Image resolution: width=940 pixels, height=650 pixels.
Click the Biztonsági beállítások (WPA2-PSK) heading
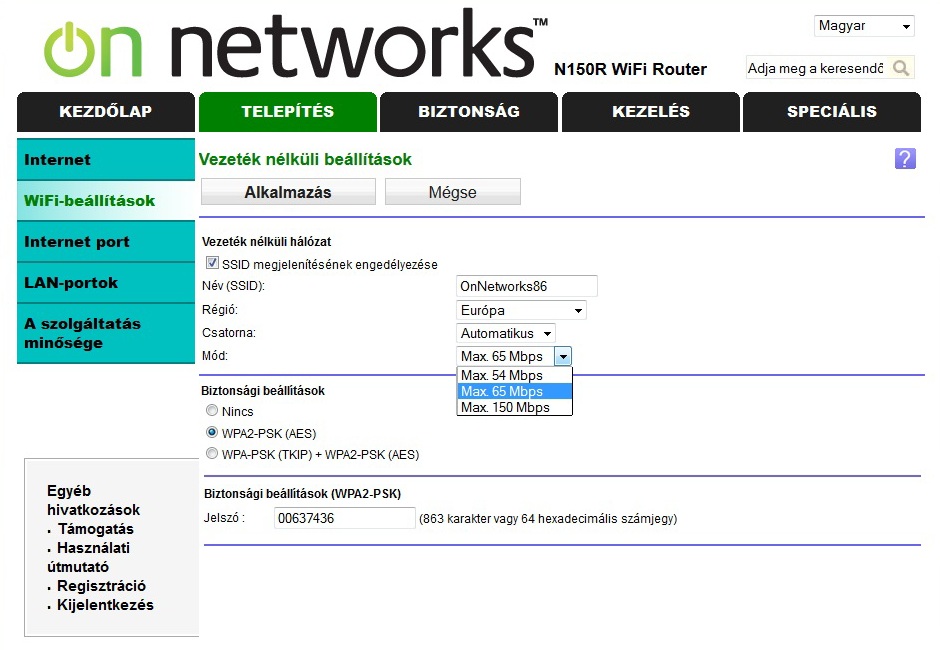click(x=302, y=493)
